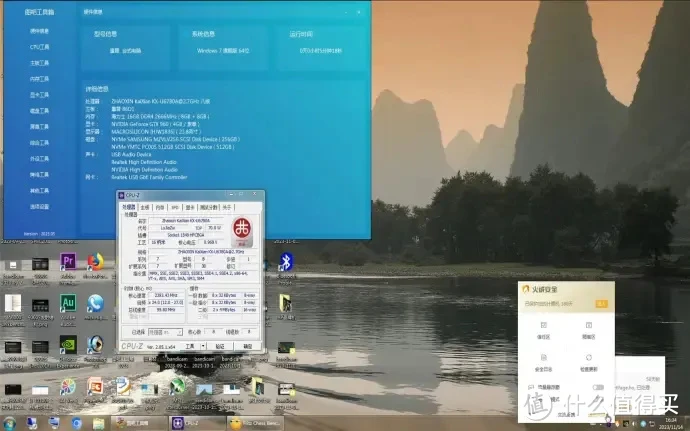This screenshot has width=690, height=431.
Task: Switch to the SPD tab in CPU-Z
Action: (175, 207)
